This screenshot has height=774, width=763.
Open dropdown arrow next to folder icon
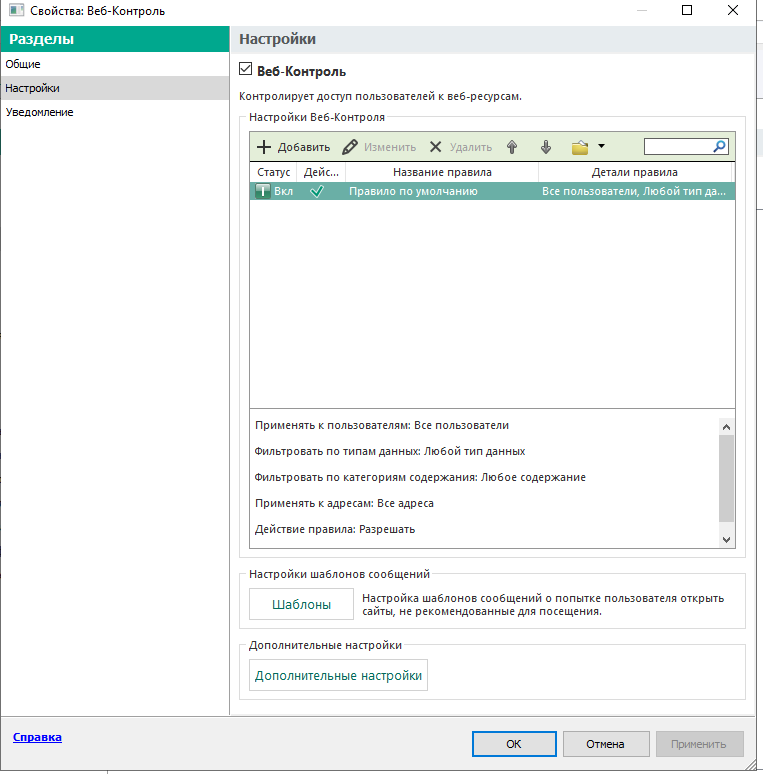click(x=601, y=146)
